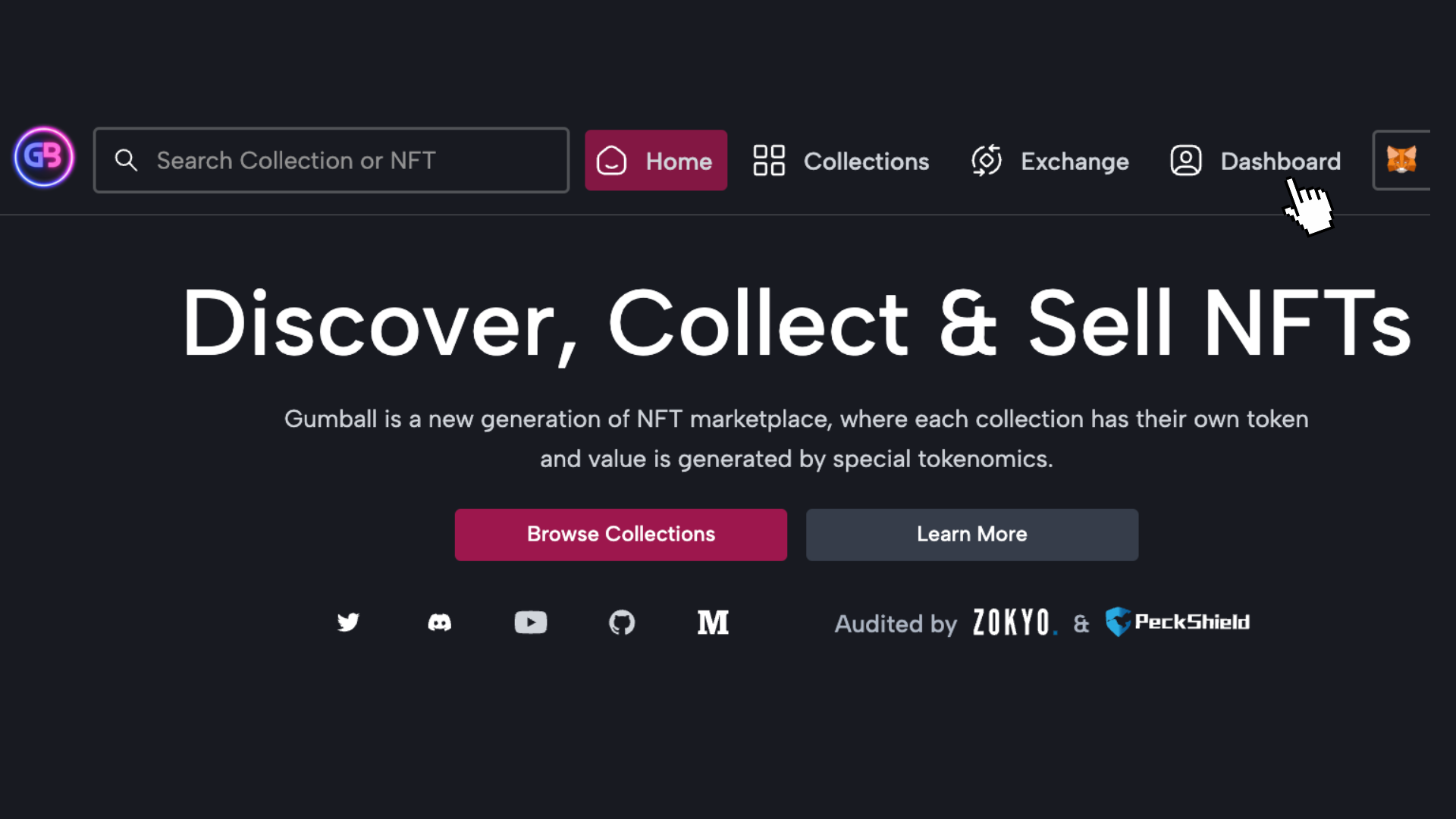1456x819 pixels.
Task: Click the Gumball GB logo
Action: tap(44, 157)
